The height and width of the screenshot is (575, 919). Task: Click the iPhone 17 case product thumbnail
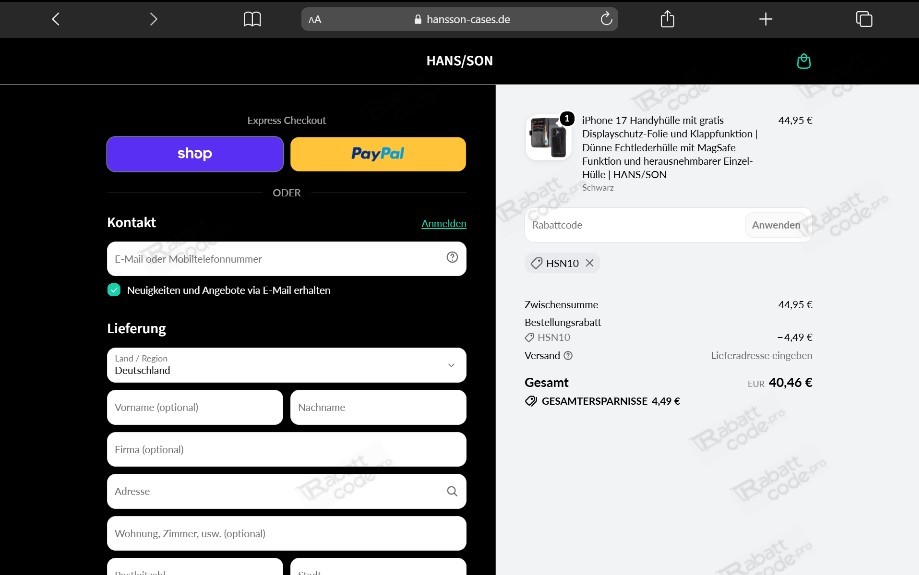[x=549, y=137]
